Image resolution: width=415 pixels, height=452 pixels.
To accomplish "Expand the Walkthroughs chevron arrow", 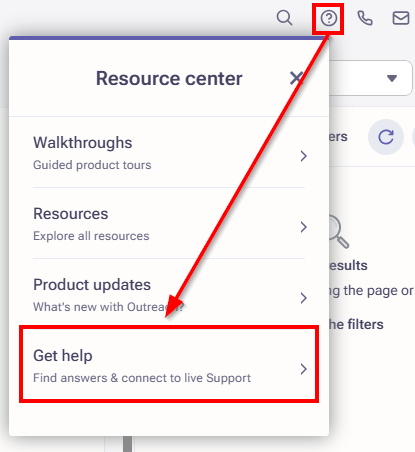I will point(303,156).
